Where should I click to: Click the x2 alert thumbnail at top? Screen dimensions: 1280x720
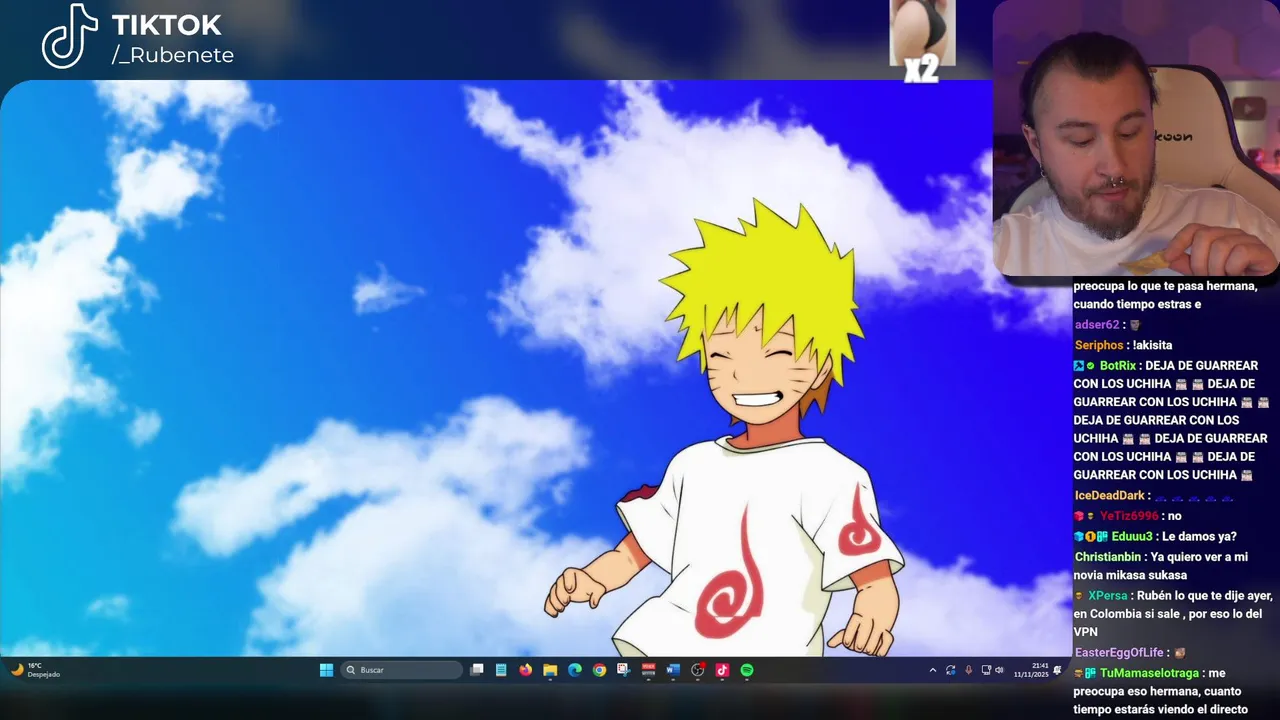coord(922,40)
